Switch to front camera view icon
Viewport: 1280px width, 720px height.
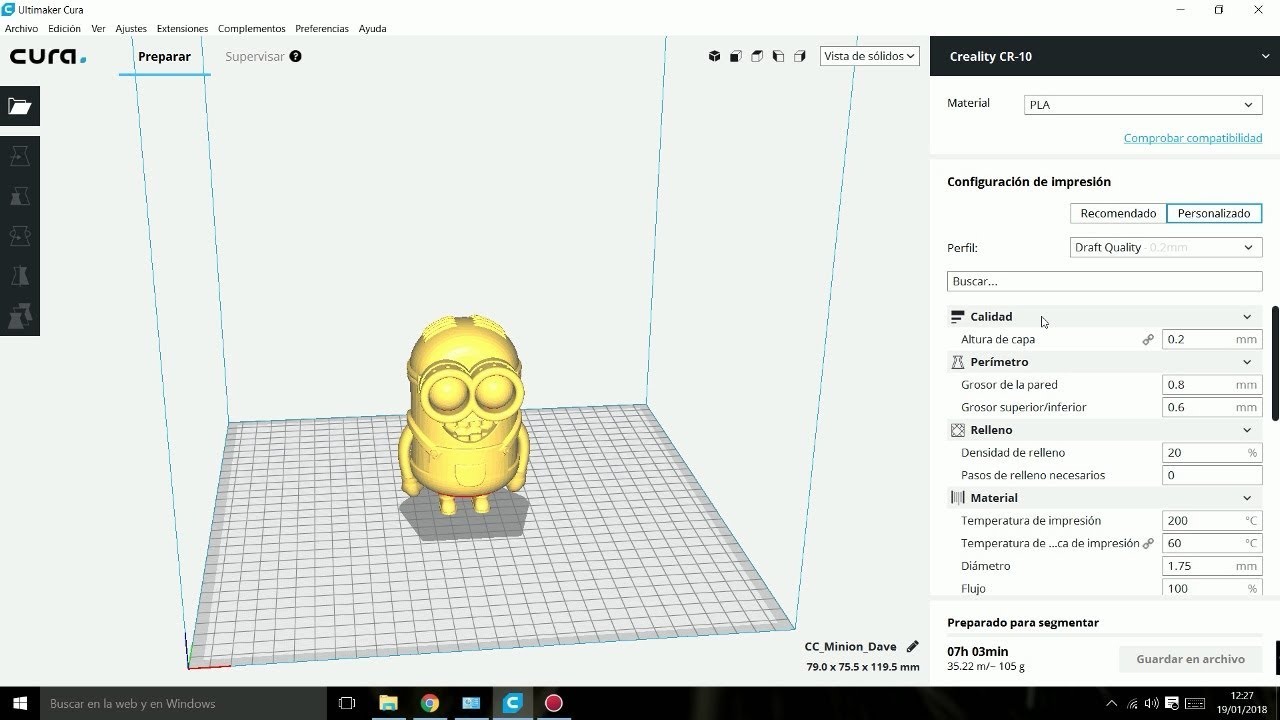click(x=736, y=57)
